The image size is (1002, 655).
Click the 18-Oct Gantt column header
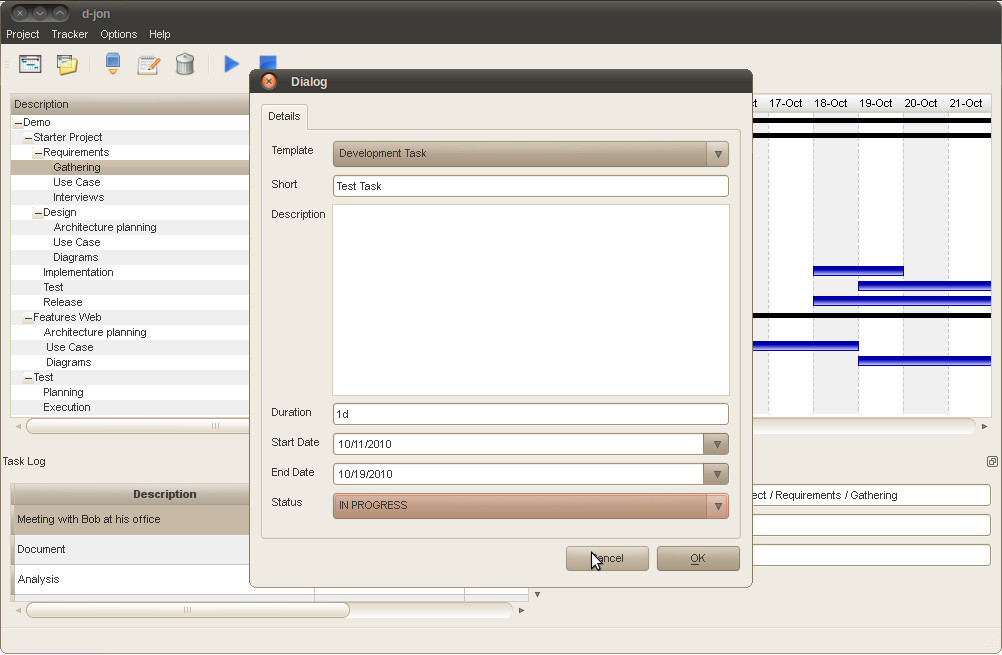pos(830,103)
